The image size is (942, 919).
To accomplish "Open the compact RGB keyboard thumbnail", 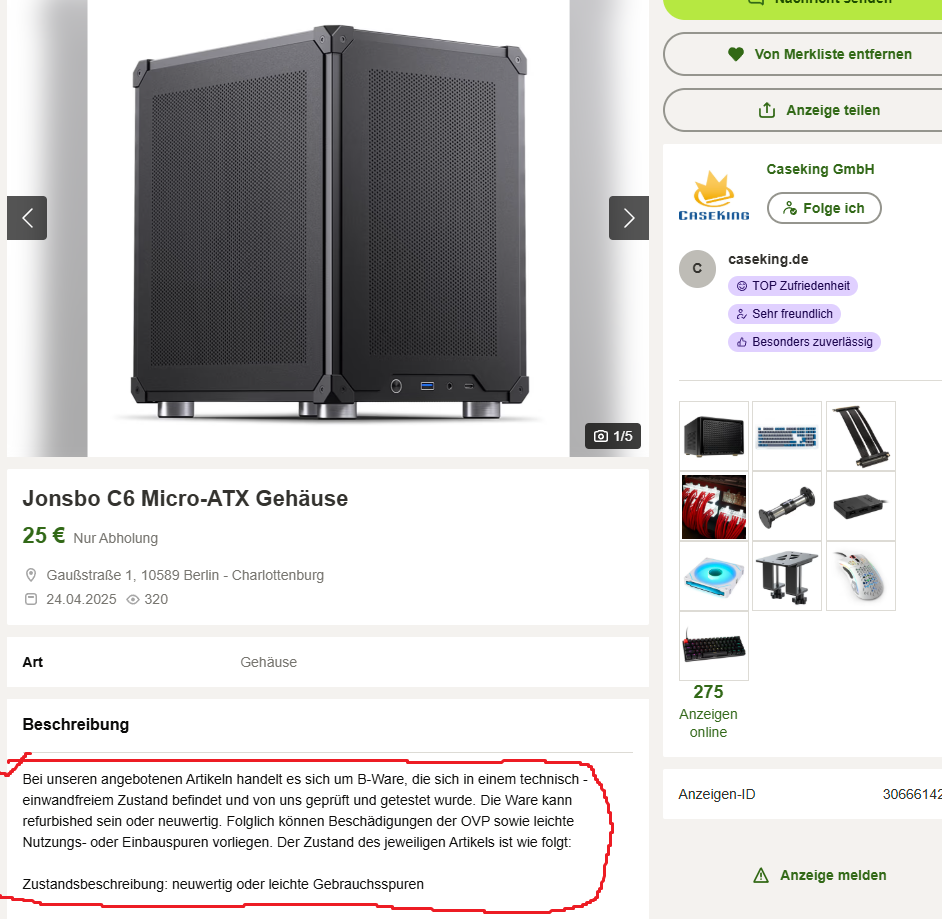I will 714,646.
